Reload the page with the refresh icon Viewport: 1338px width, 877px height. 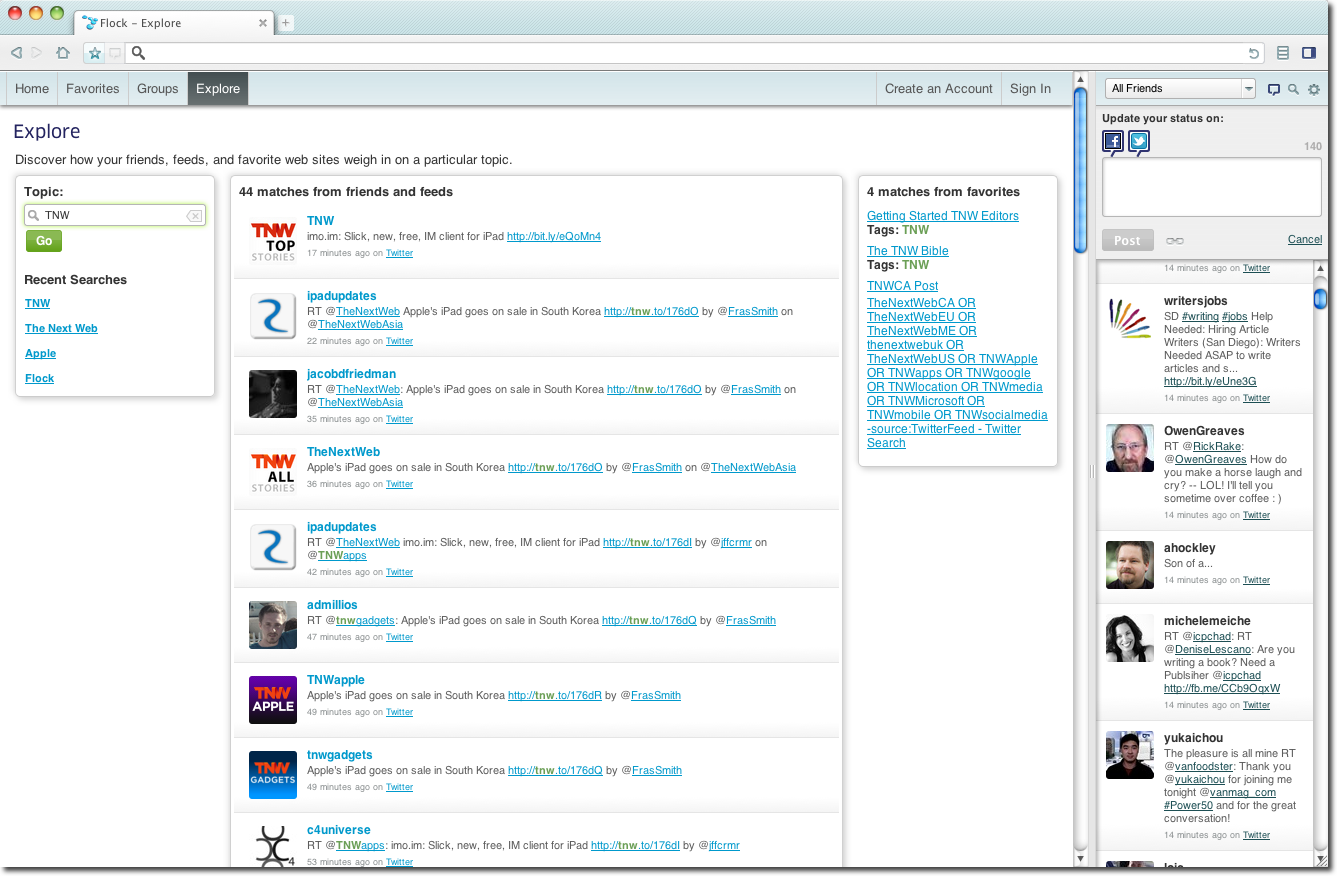(x=1254, y=53)
